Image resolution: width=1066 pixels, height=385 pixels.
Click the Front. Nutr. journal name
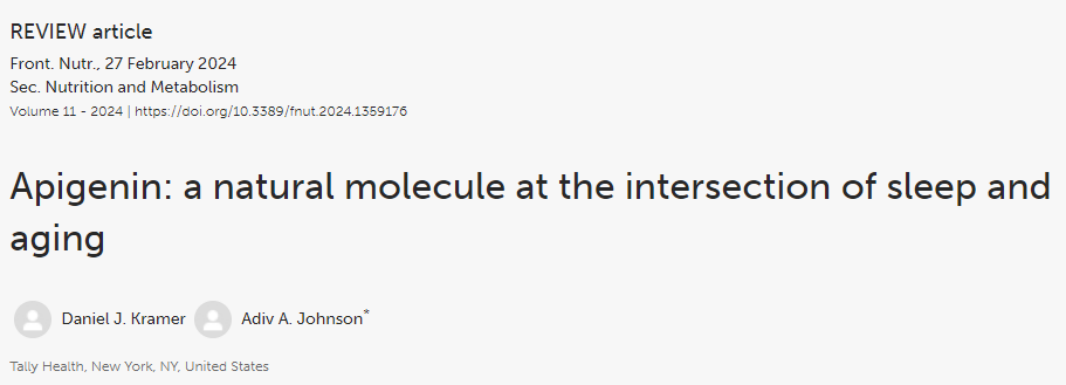(x=53, y=64)
